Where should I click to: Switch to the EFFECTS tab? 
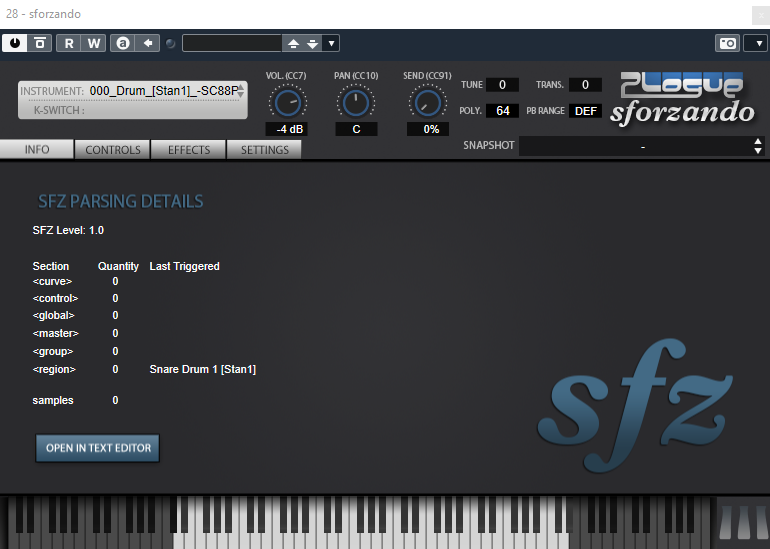pos(189,150)
